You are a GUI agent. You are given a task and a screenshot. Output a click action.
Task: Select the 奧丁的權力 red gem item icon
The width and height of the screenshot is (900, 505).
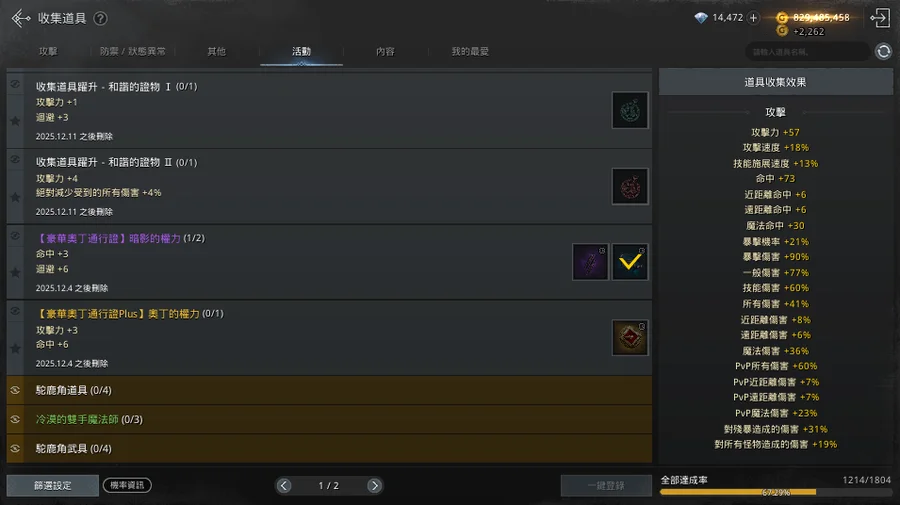coord(630,337)
